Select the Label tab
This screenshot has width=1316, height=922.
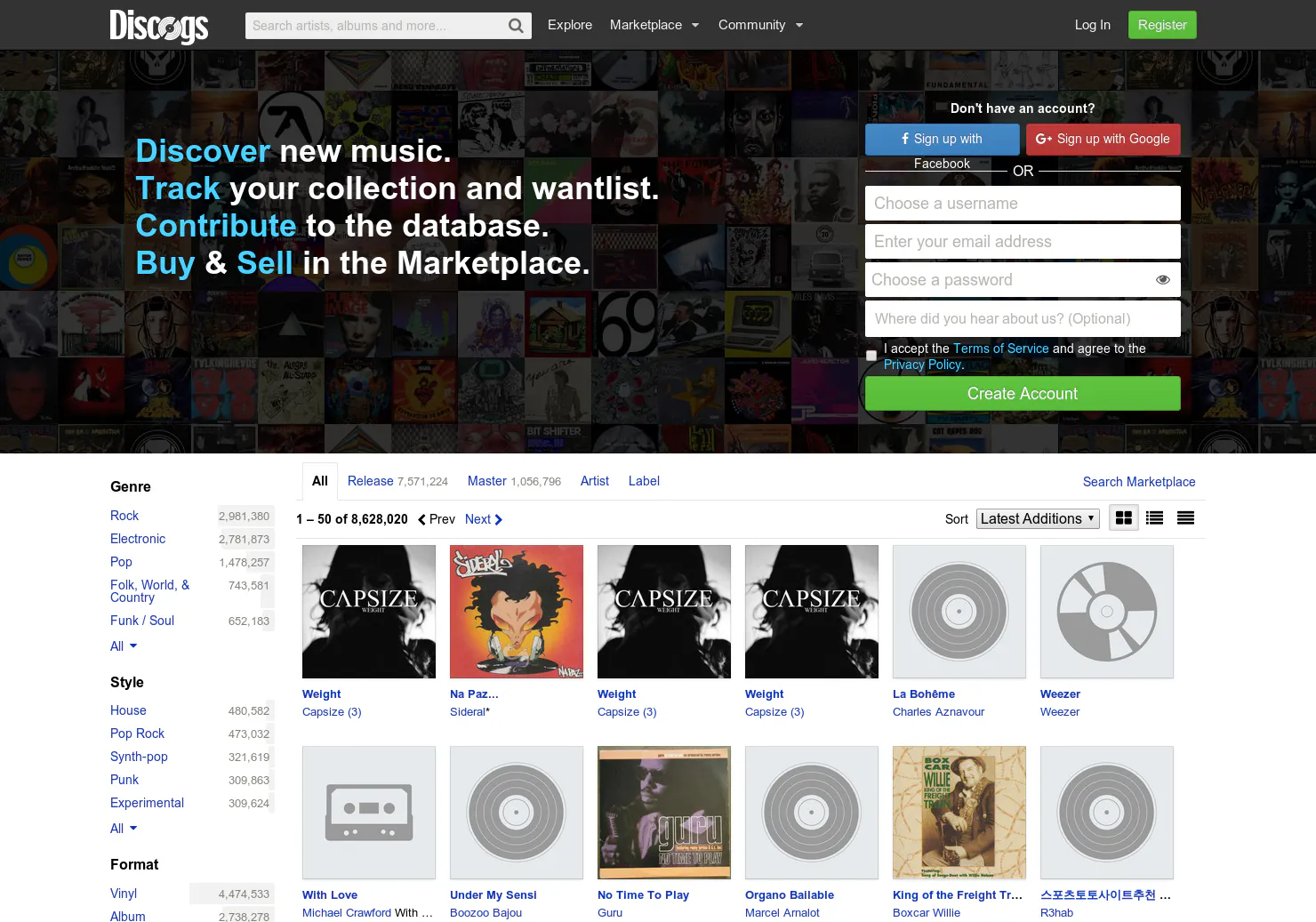[x=644, y=481]
